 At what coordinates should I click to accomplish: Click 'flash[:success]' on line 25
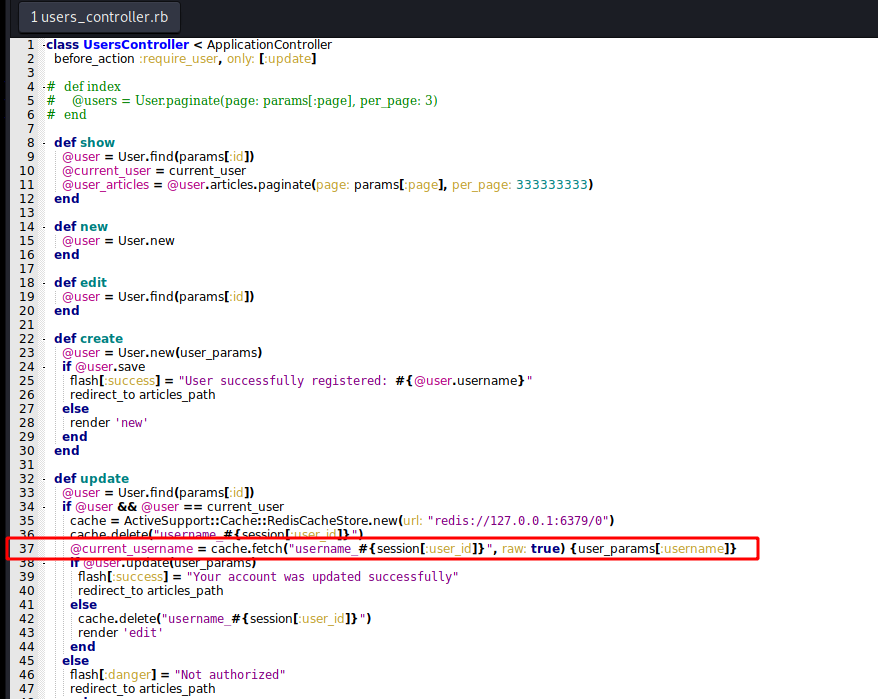(115, 381)
